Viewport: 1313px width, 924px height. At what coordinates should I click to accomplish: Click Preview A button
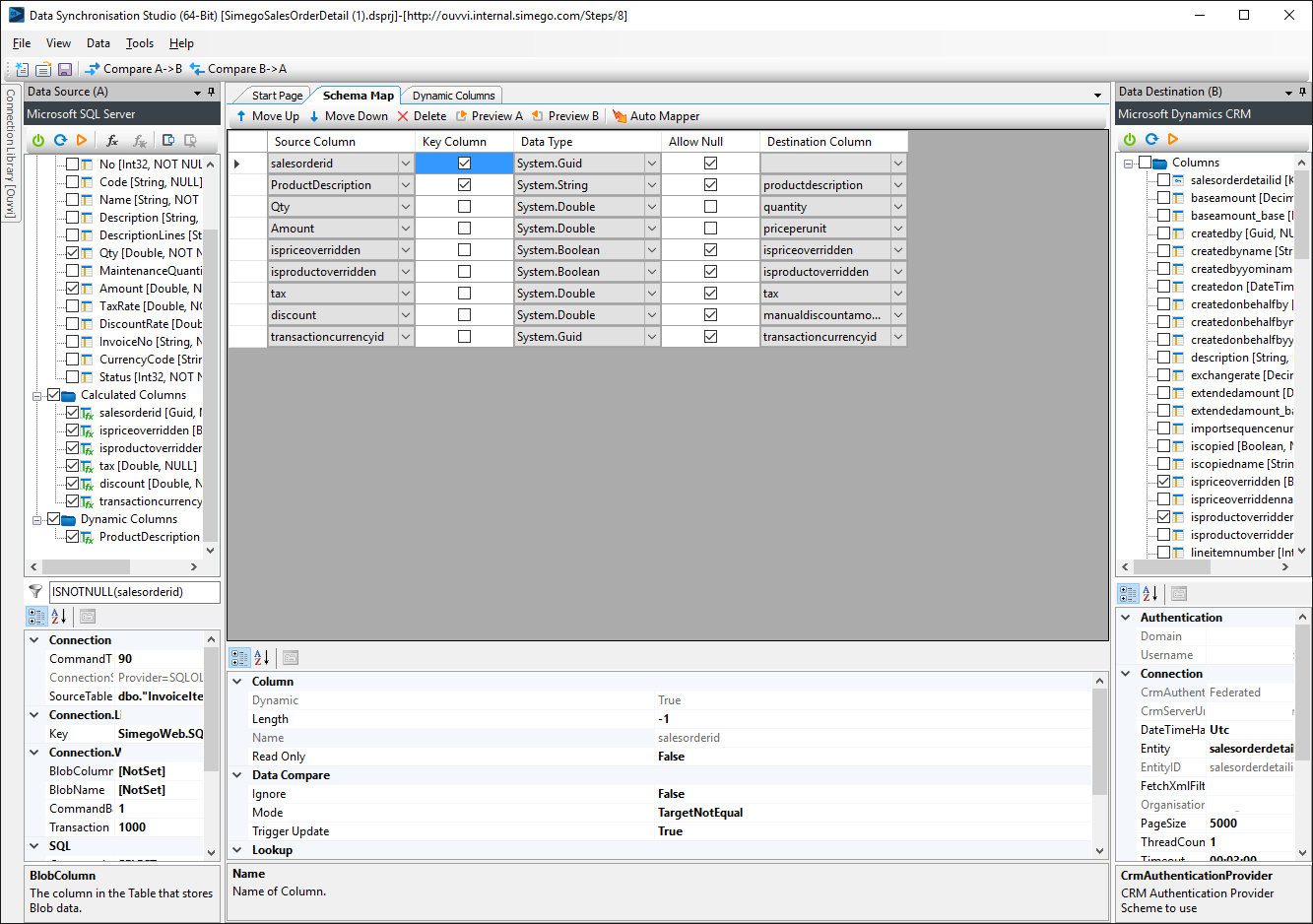(490, 116)
